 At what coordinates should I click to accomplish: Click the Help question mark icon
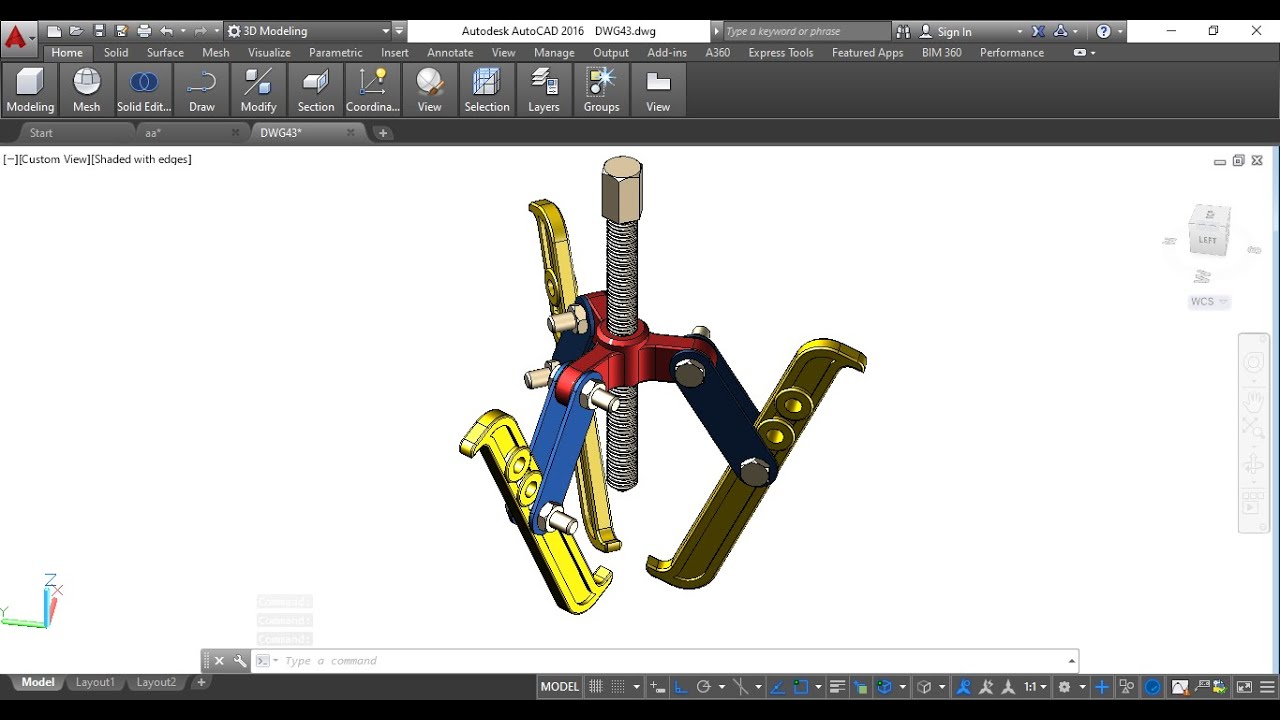click(1103, 31)
